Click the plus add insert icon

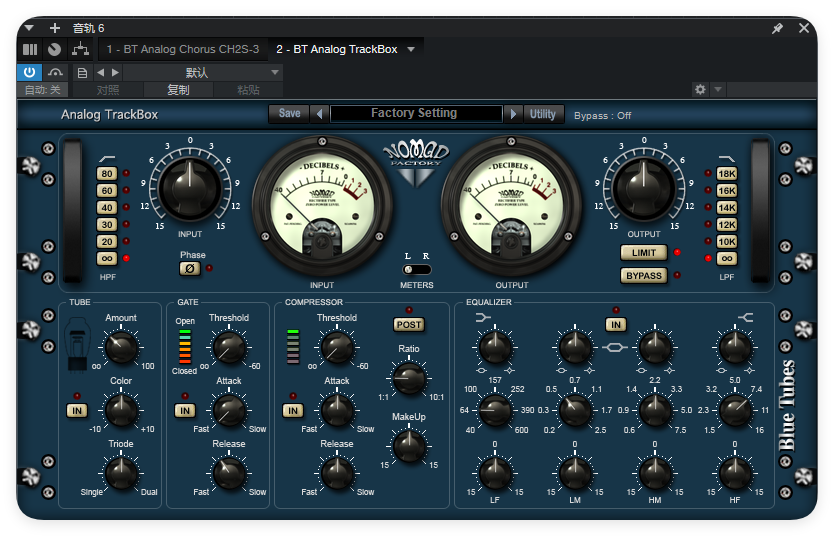55,28
